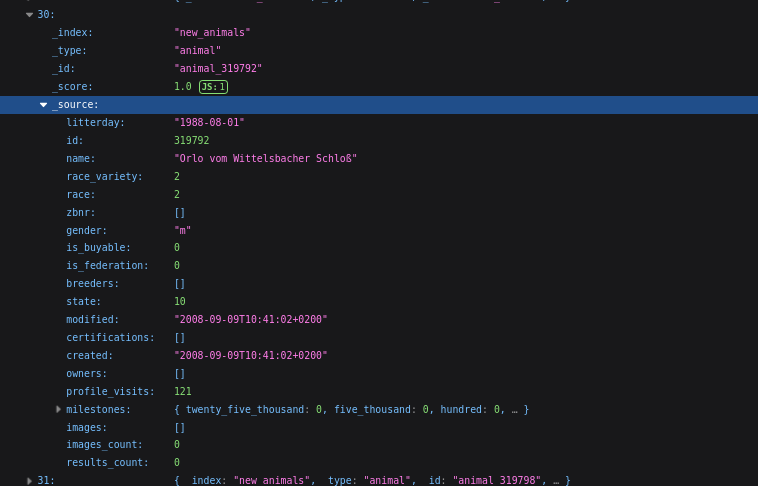
Task: Select the name property key
Action: (81, 158)
